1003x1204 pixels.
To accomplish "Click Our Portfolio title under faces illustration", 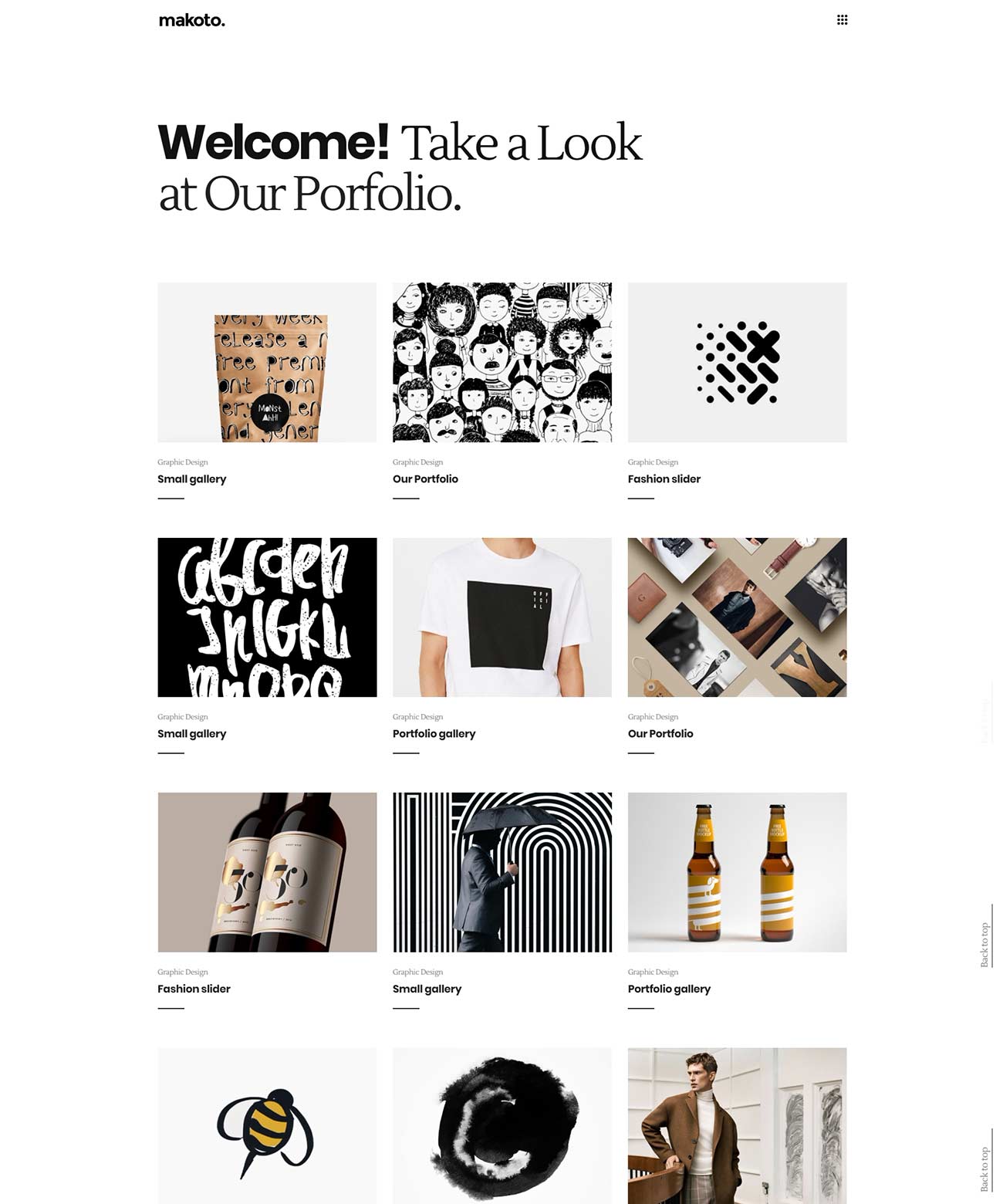I will click(x=425, y=479).
